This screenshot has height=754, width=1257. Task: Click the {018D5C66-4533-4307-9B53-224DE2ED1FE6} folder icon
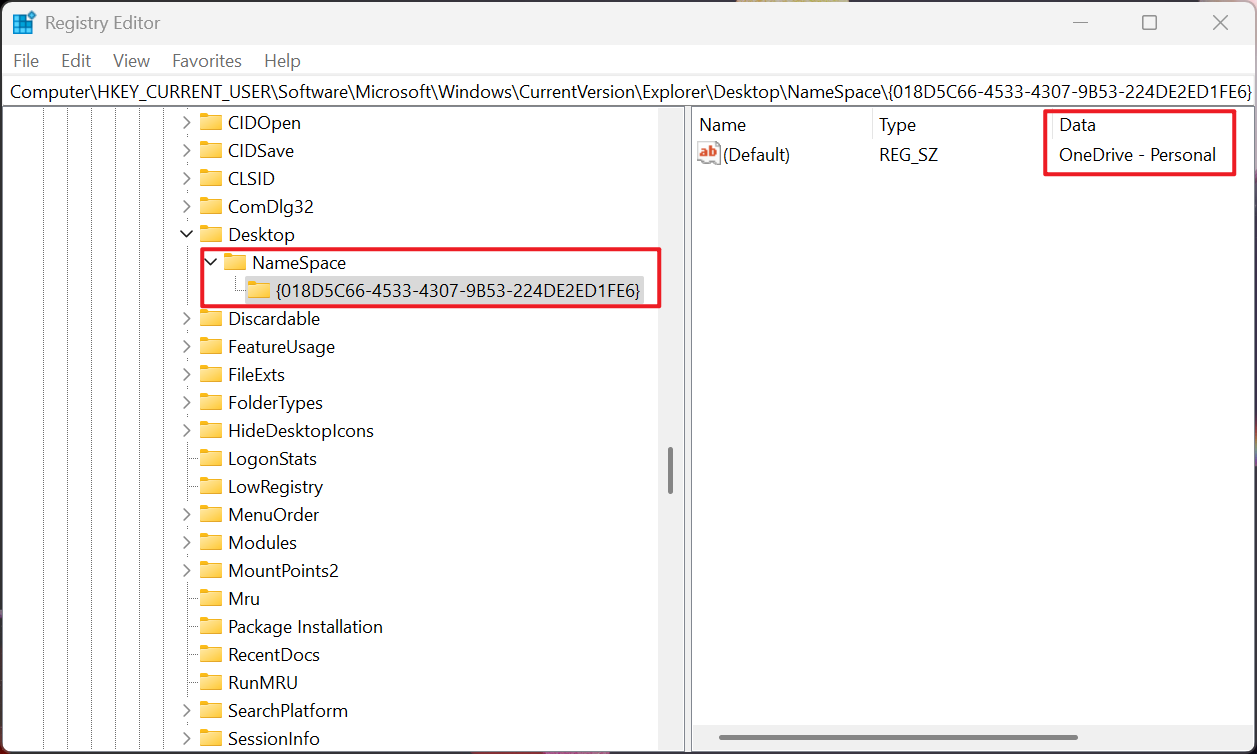coord(258,291)
